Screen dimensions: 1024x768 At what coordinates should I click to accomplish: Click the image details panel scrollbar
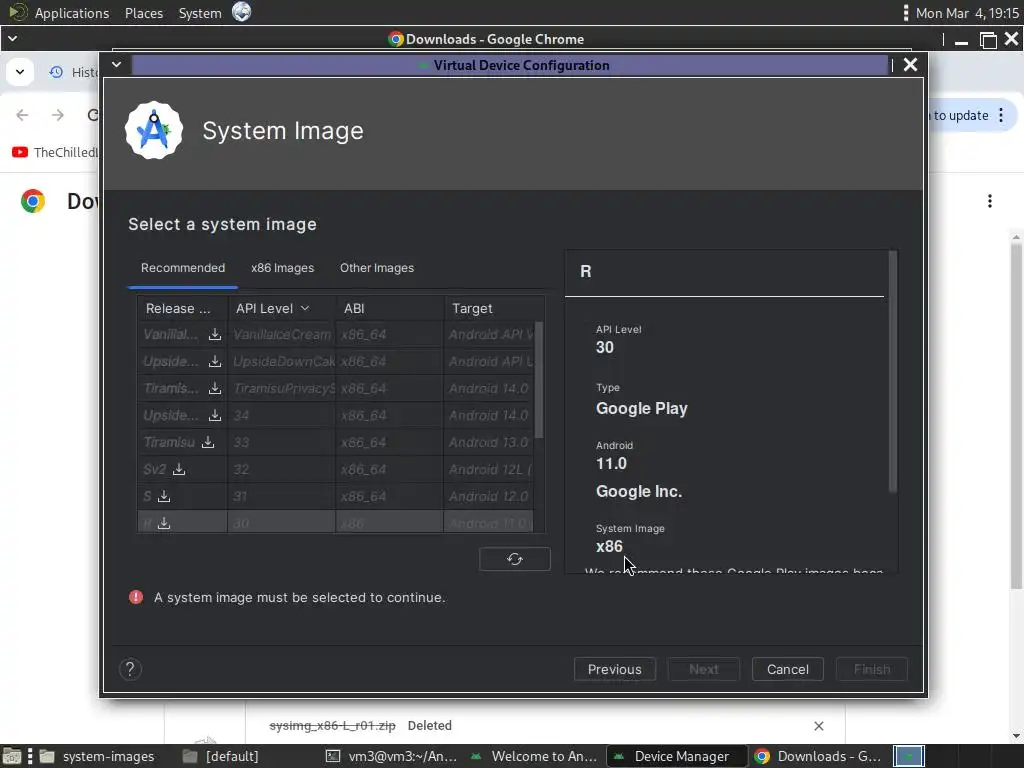(x=893, y=372)
